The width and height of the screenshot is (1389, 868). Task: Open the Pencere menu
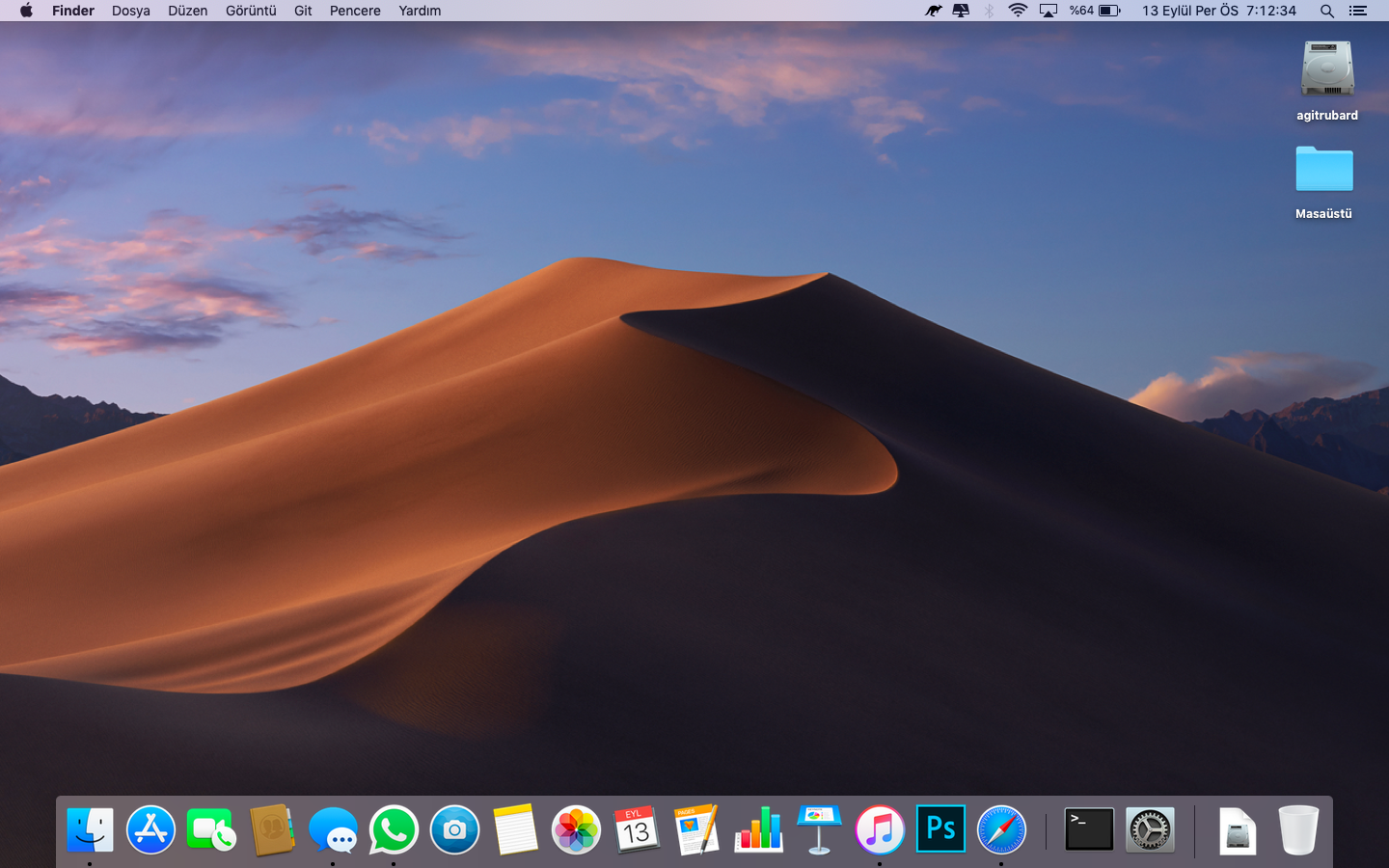tap(355, 11)
